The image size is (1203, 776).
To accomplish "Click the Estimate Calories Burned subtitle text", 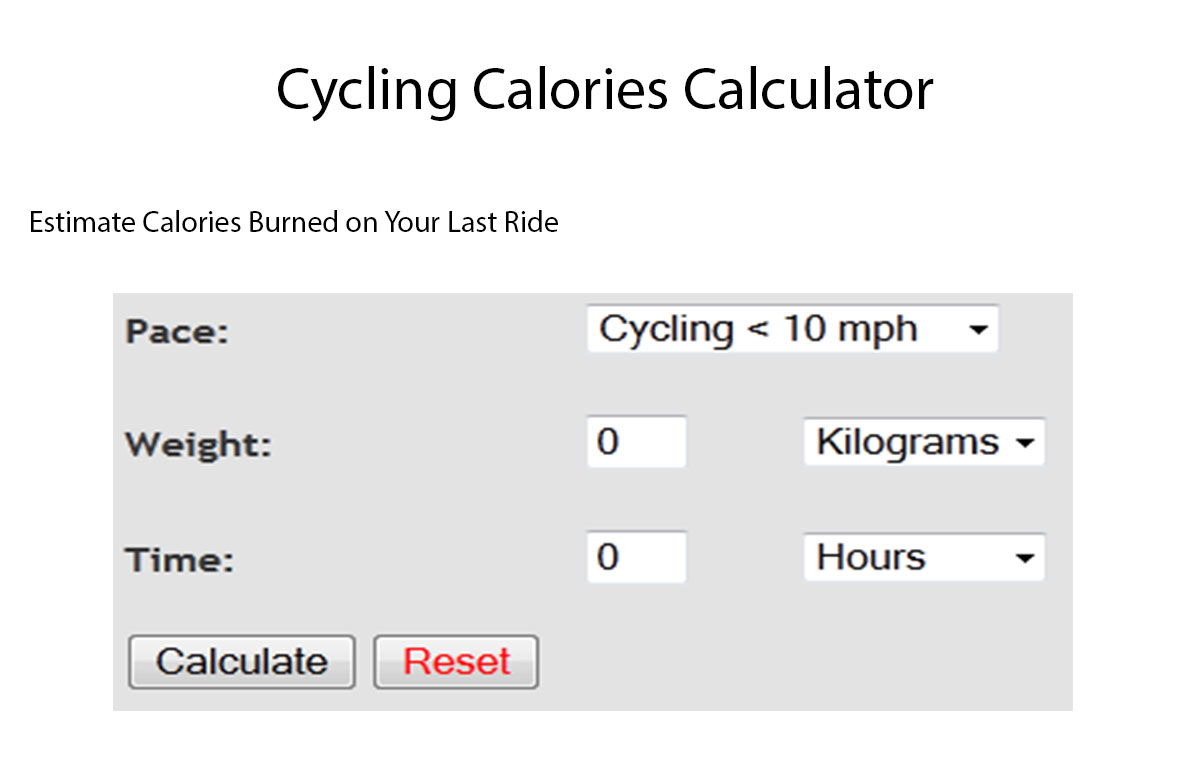I will [294, 222].
